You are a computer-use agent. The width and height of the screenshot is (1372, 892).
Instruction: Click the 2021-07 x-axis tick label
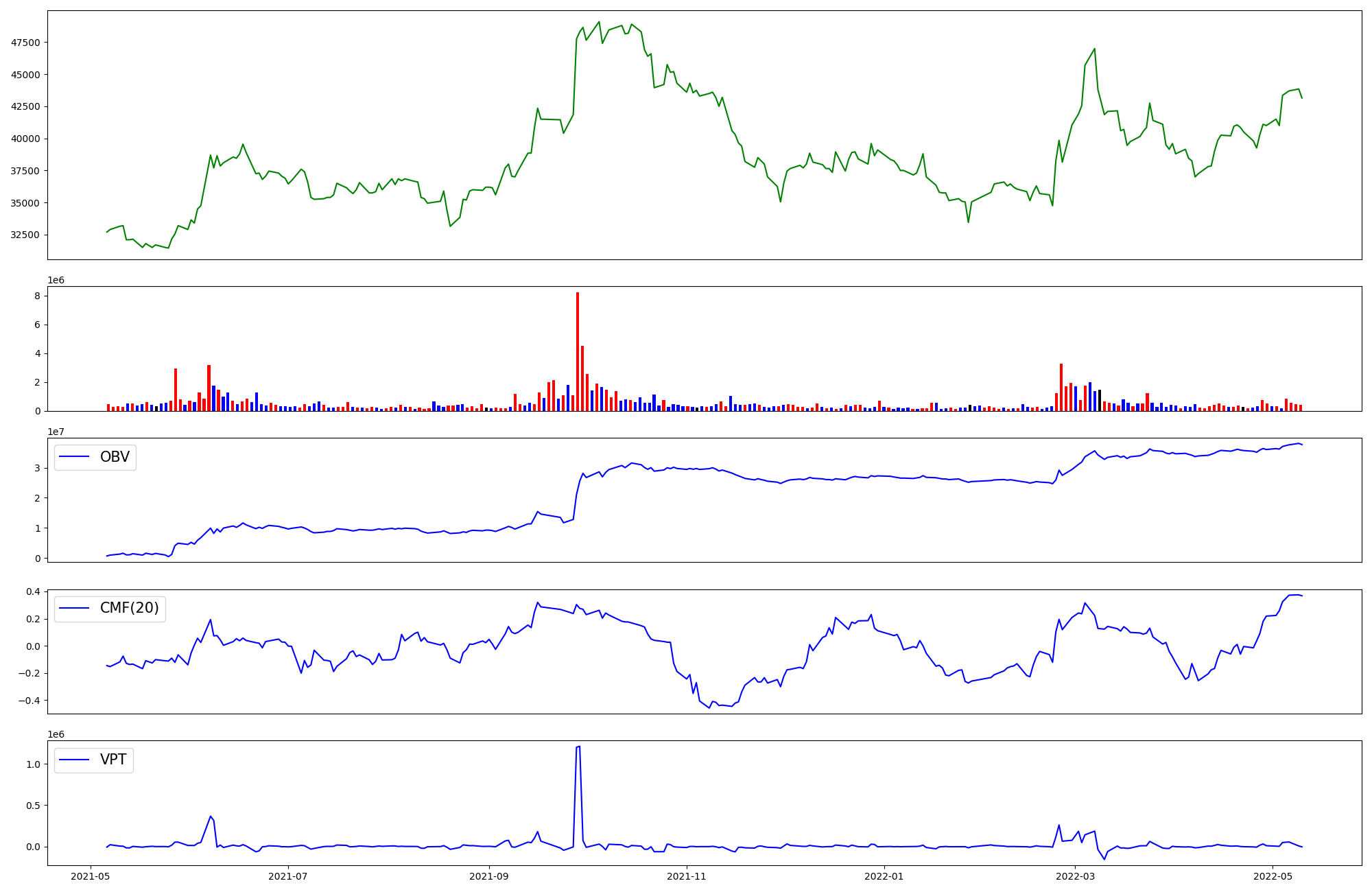(288, 876)
